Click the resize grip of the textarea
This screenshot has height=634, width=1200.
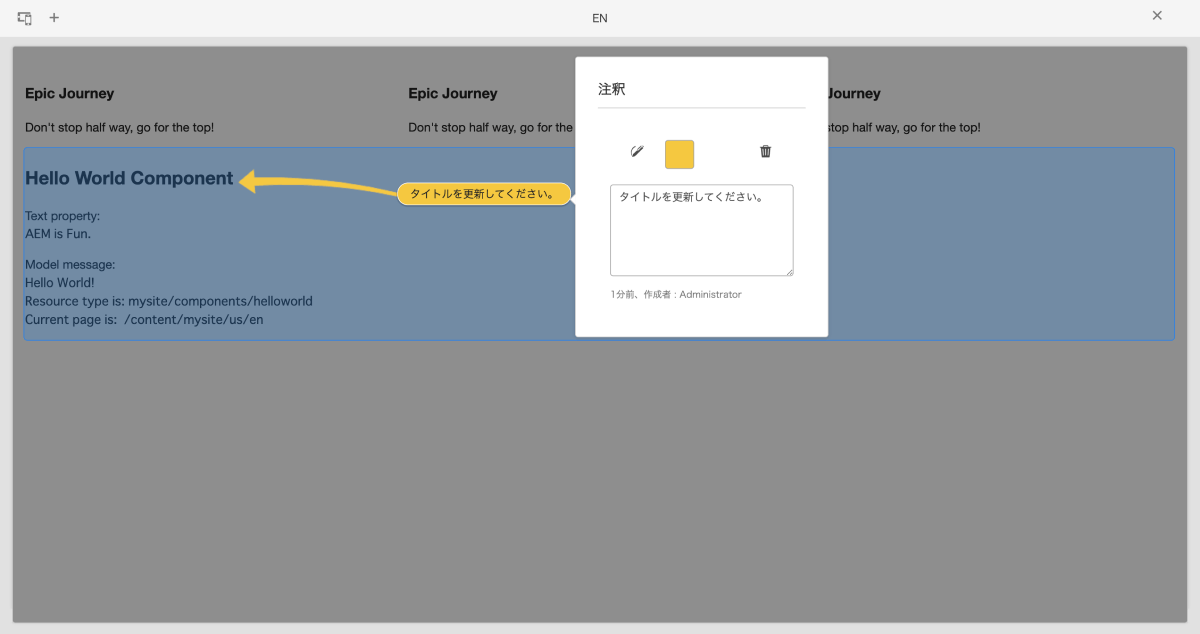click(x=789, y=271)
